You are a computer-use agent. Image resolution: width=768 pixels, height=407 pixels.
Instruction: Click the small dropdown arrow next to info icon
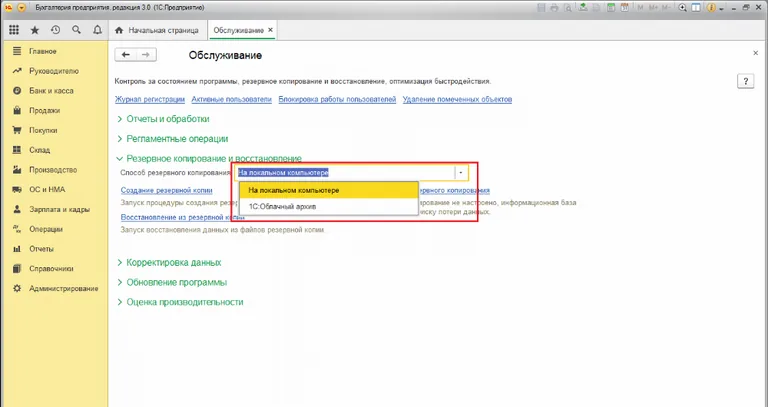coord(720,8)
